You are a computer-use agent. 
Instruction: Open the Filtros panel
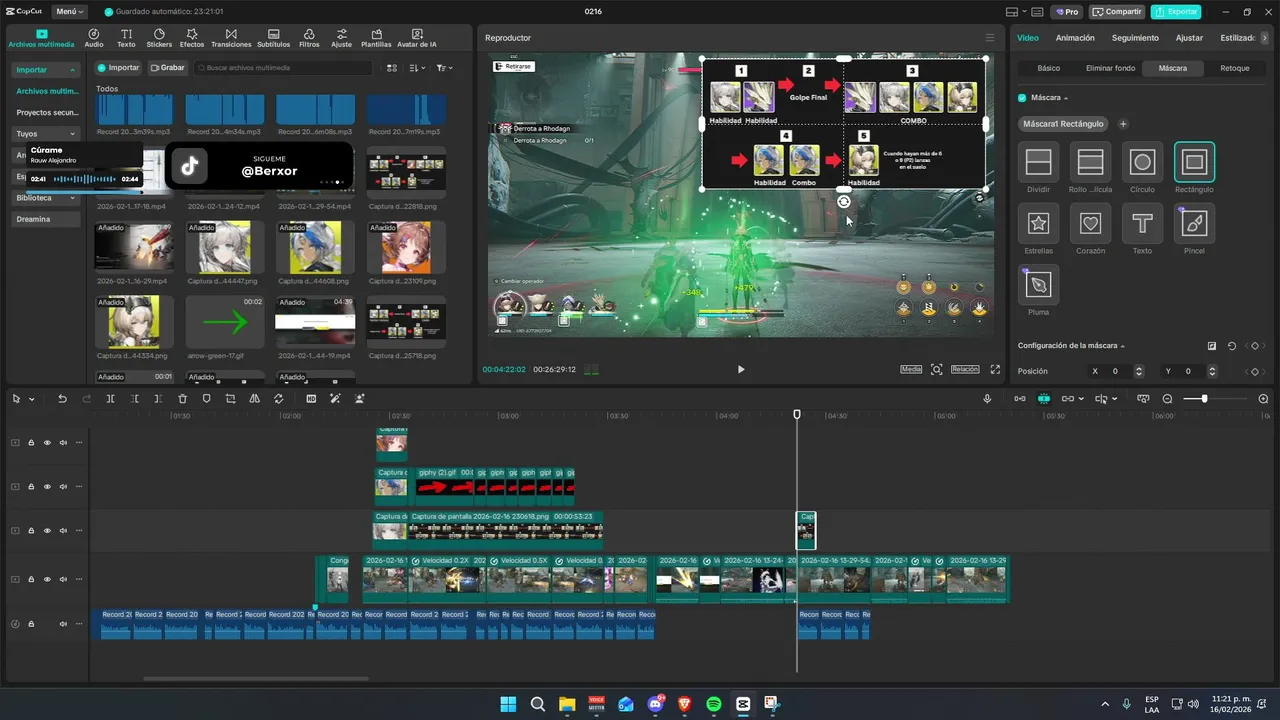(x=309, y=39)
